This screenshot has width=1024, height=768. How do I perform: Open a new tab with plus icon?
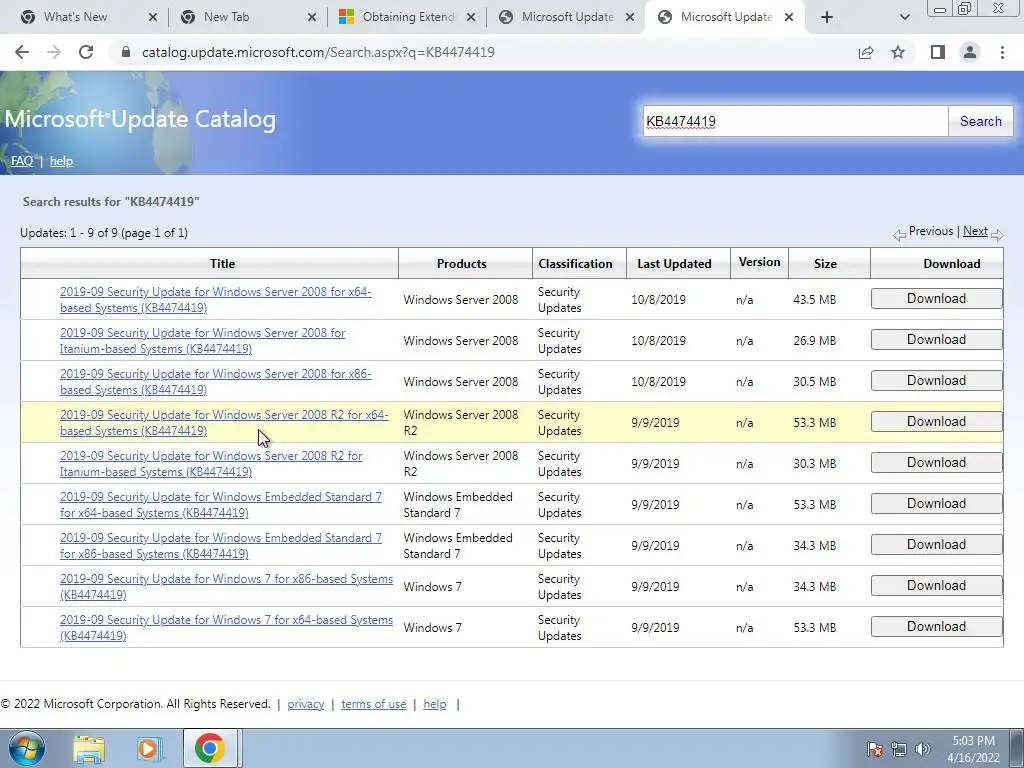pos(827,17)
